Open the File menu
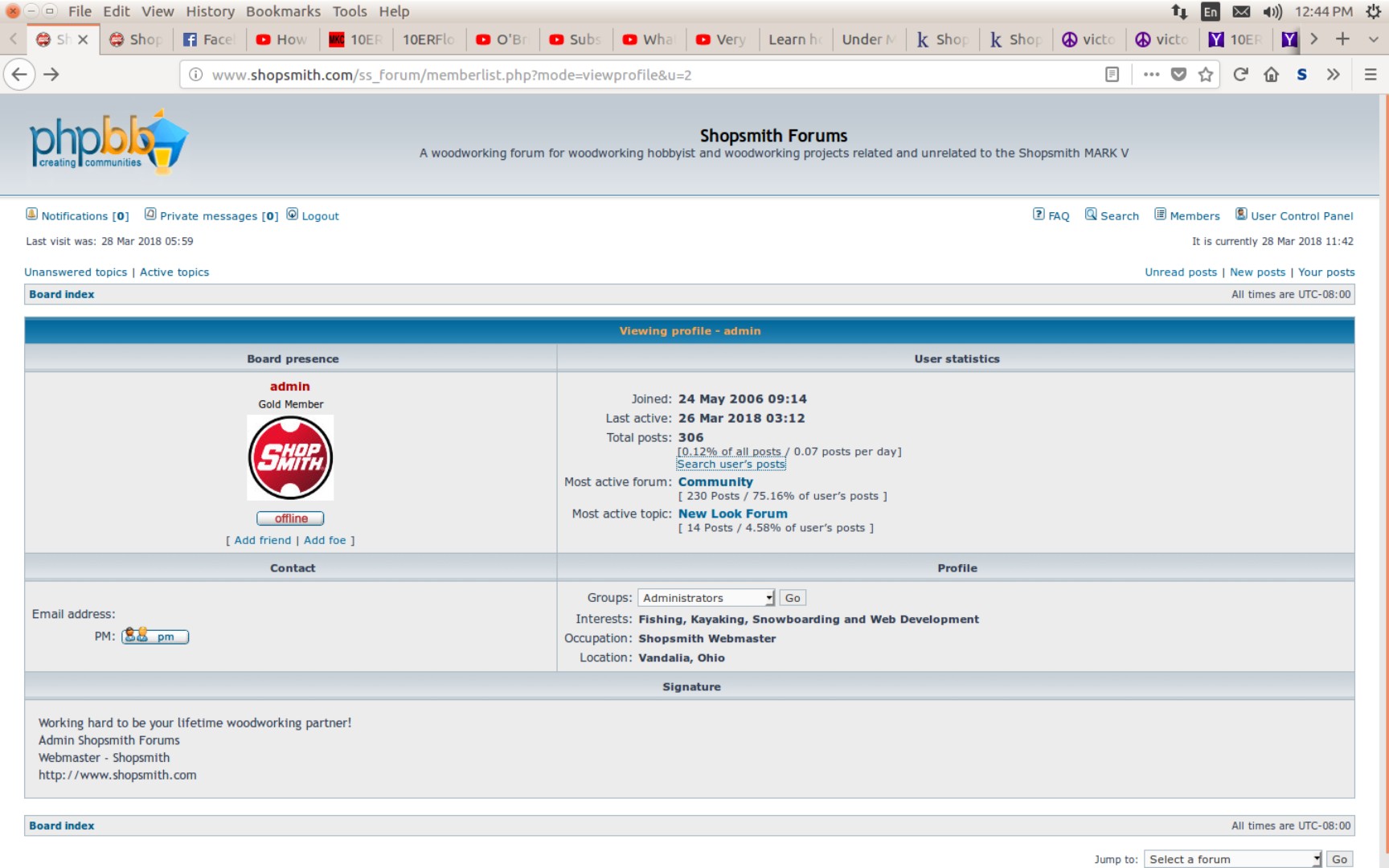 coord(80,11)
